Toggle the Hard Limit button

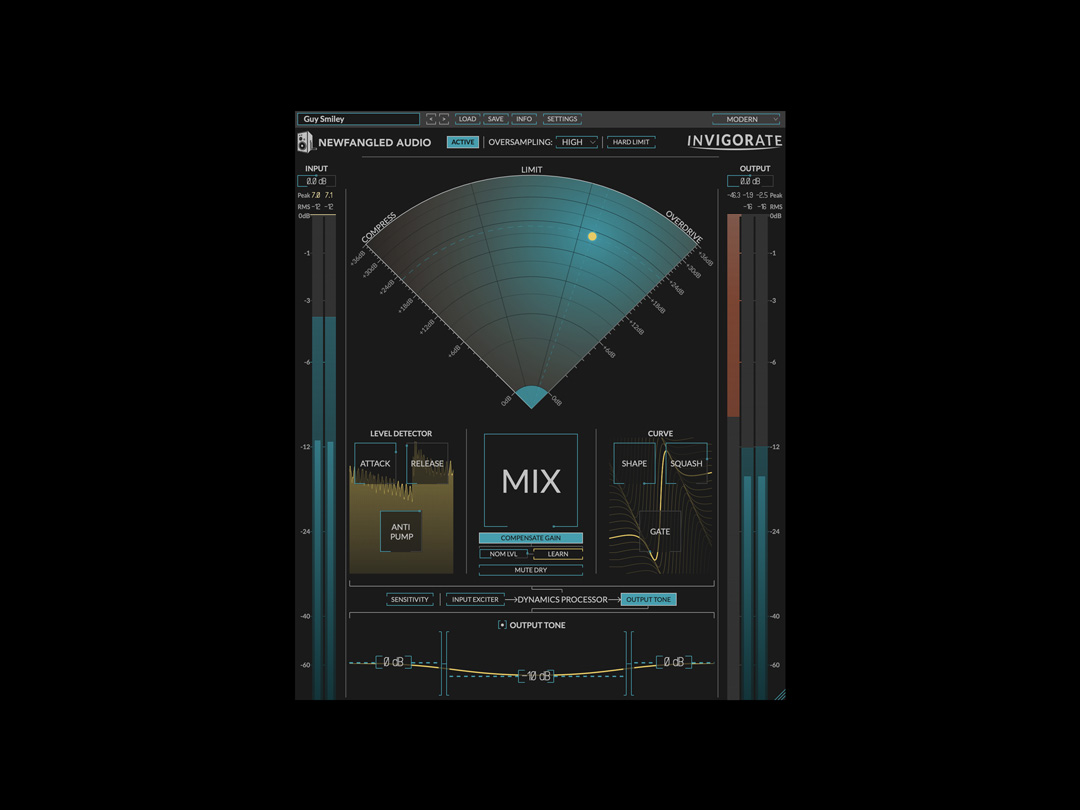coord(631,142)
